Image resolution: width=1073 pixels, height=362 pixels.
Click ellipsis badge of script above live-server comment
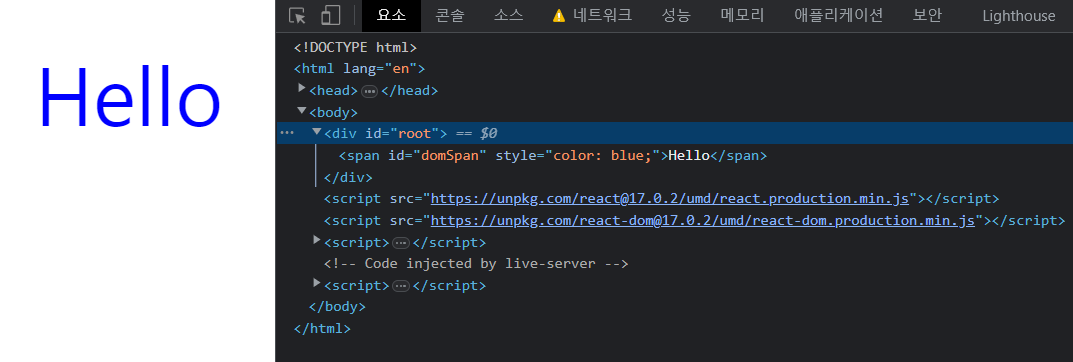click(401, 243)
